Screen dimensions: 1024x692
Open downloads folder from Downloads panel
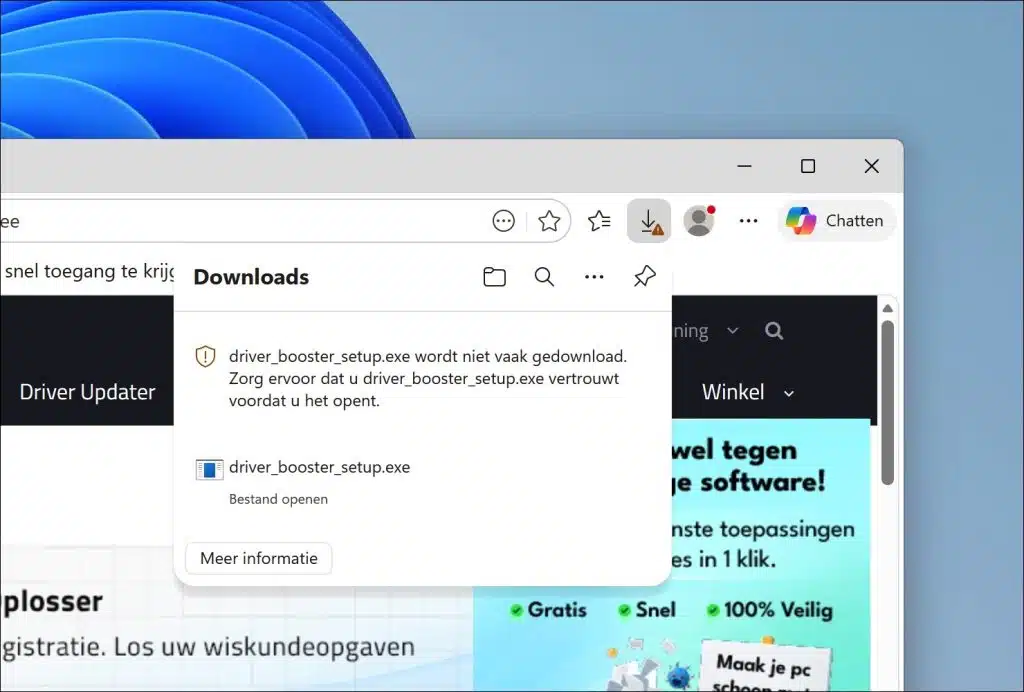click(494, 277)
